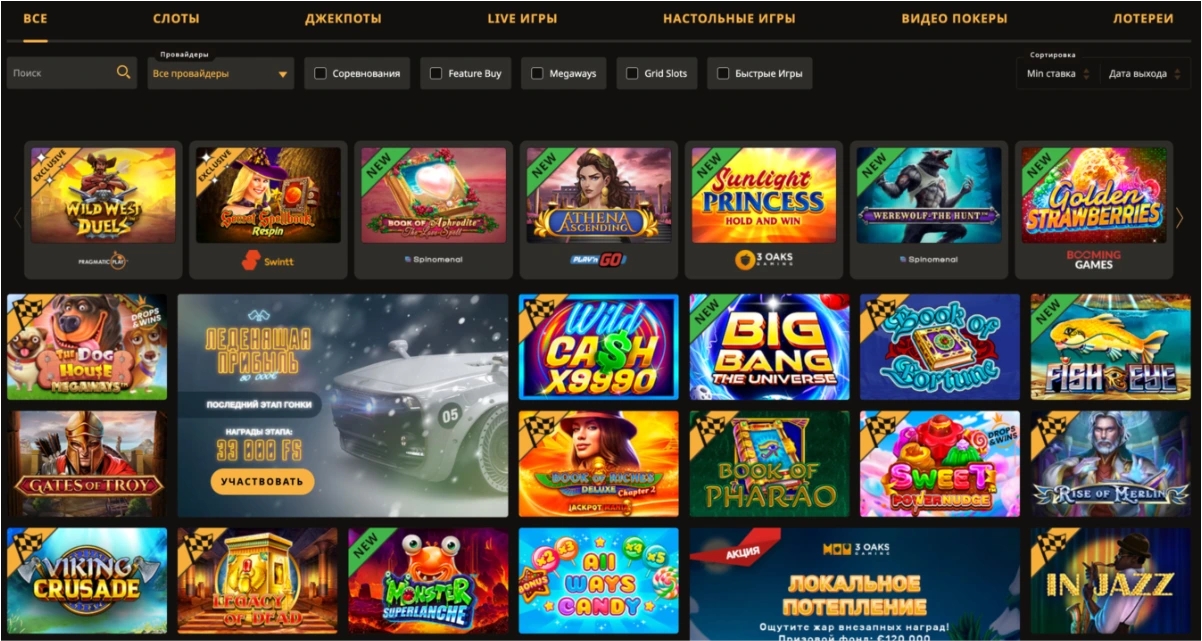Click the Участвовать button on promo banner
The height and width of the screenshot is (641, 1202).
click(262, 481)
